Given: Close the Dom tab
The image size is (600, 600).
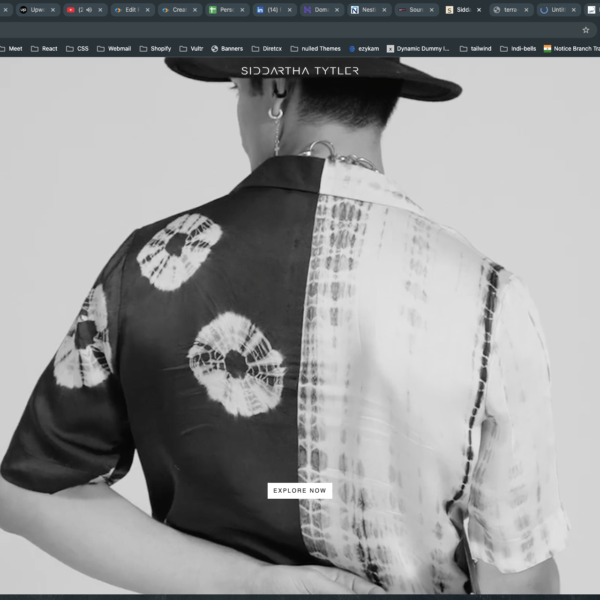Looking at the screenshot, I should [337, 10].
